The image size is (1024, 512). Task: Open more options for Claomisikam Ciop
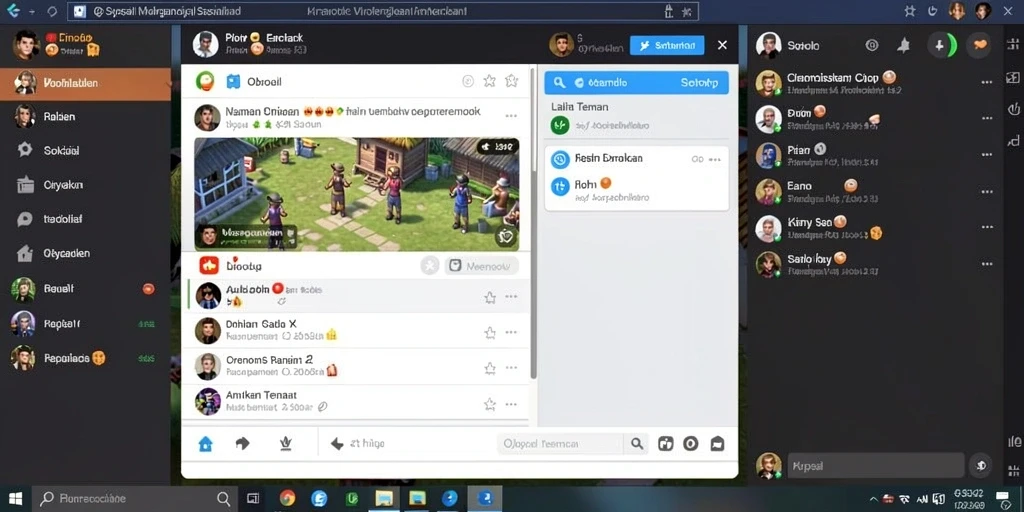[987, 83]
